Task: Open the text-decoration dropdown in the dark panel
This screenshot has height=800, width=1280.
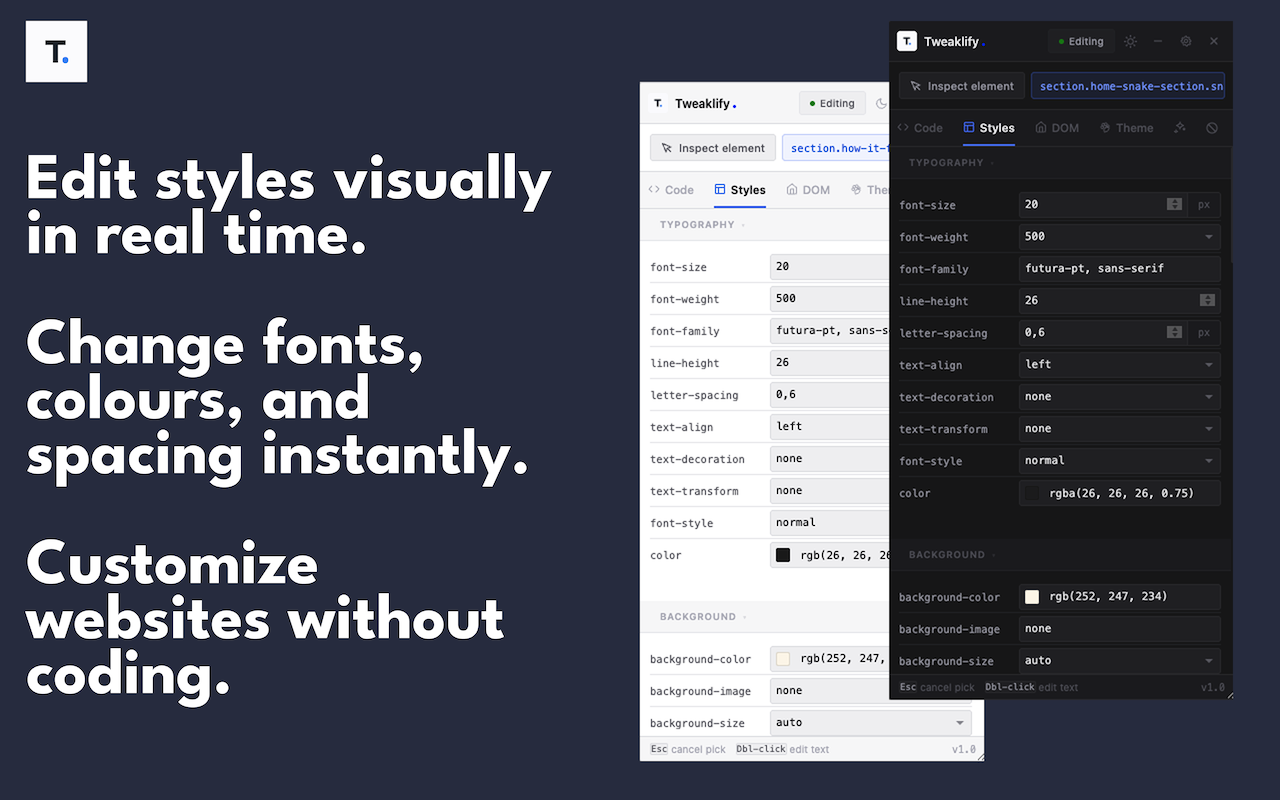Action: coord(1120,397)
